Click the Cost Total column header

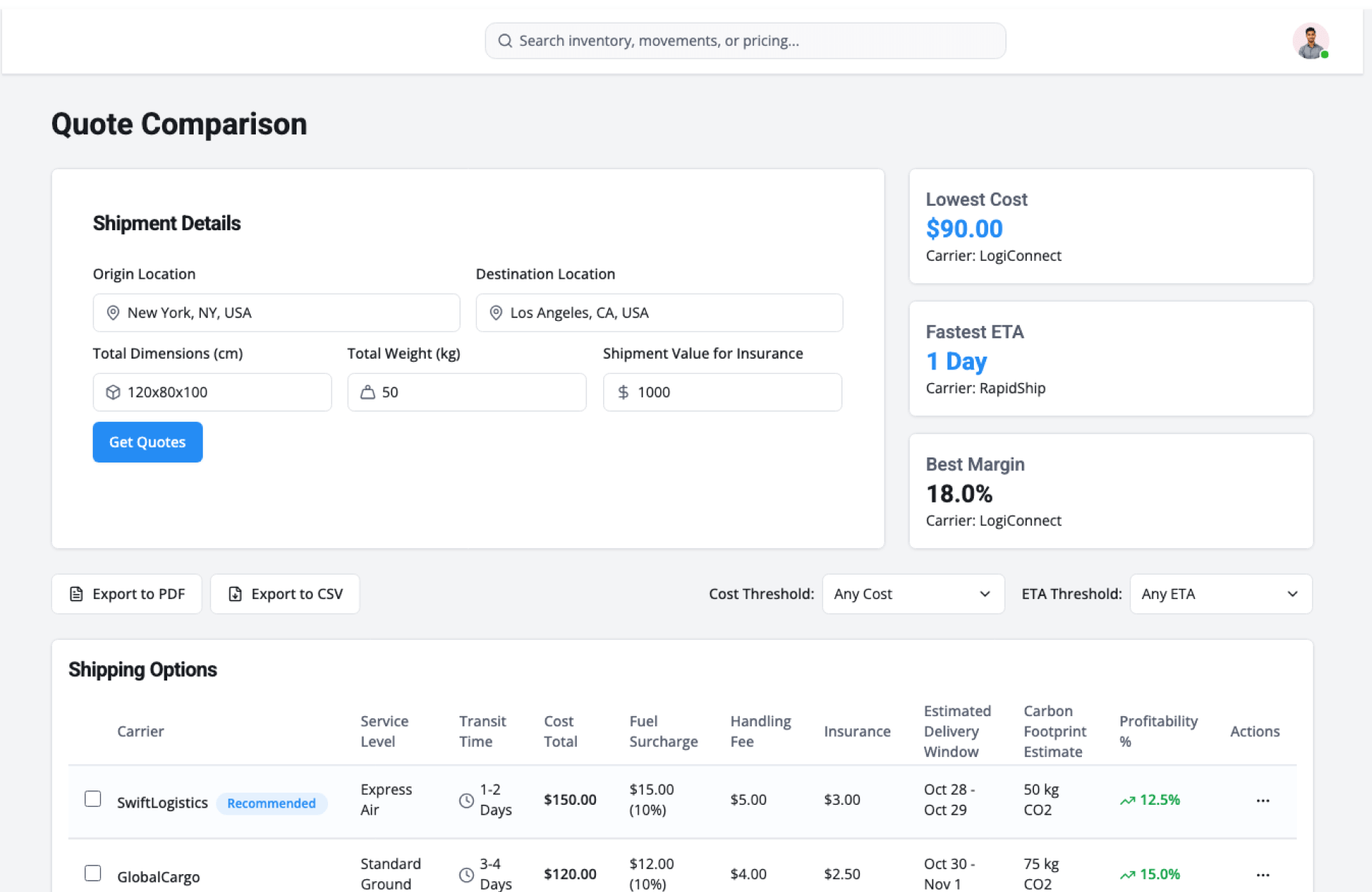tap(560, 731)
